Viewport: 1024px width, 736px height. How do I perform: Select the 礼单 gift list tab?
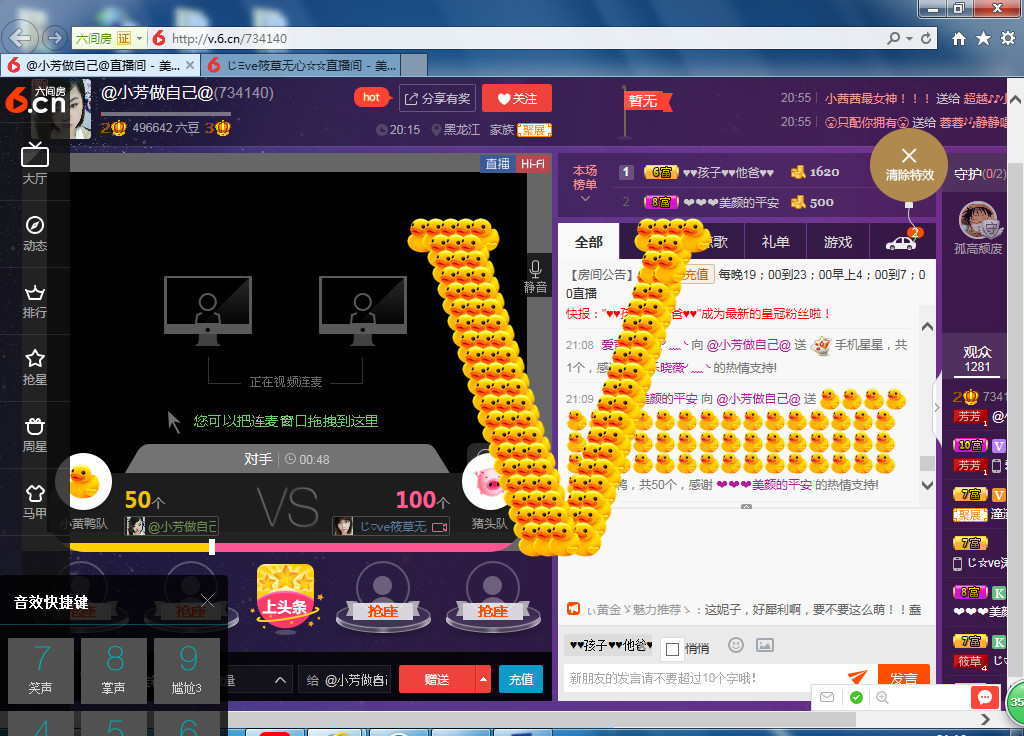(775, 242)
